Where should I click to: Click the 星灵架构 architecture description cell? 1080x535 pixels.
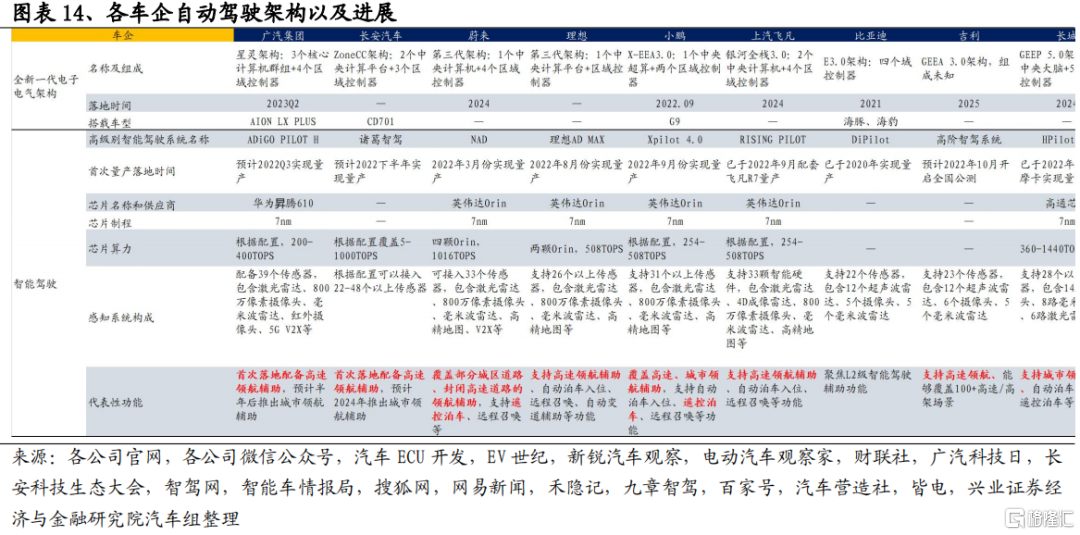(282, 68)
